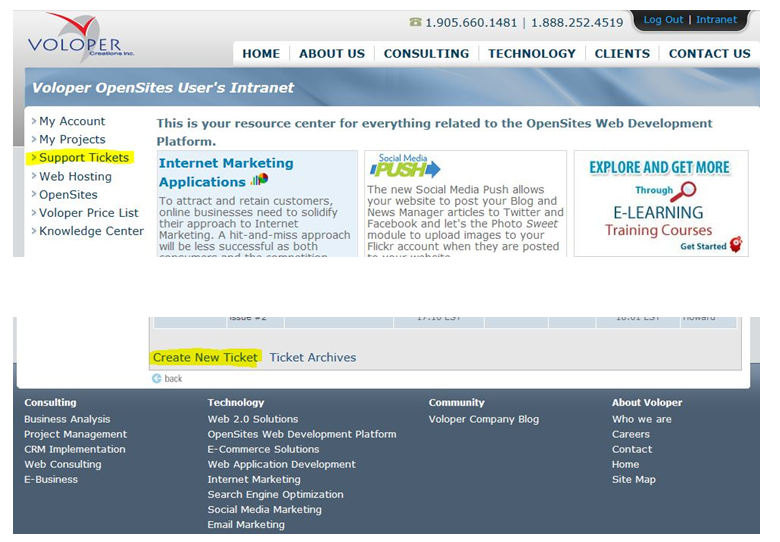Open Support Tickets in sidebar
780x542 pixels.
[x=84, y=158]
